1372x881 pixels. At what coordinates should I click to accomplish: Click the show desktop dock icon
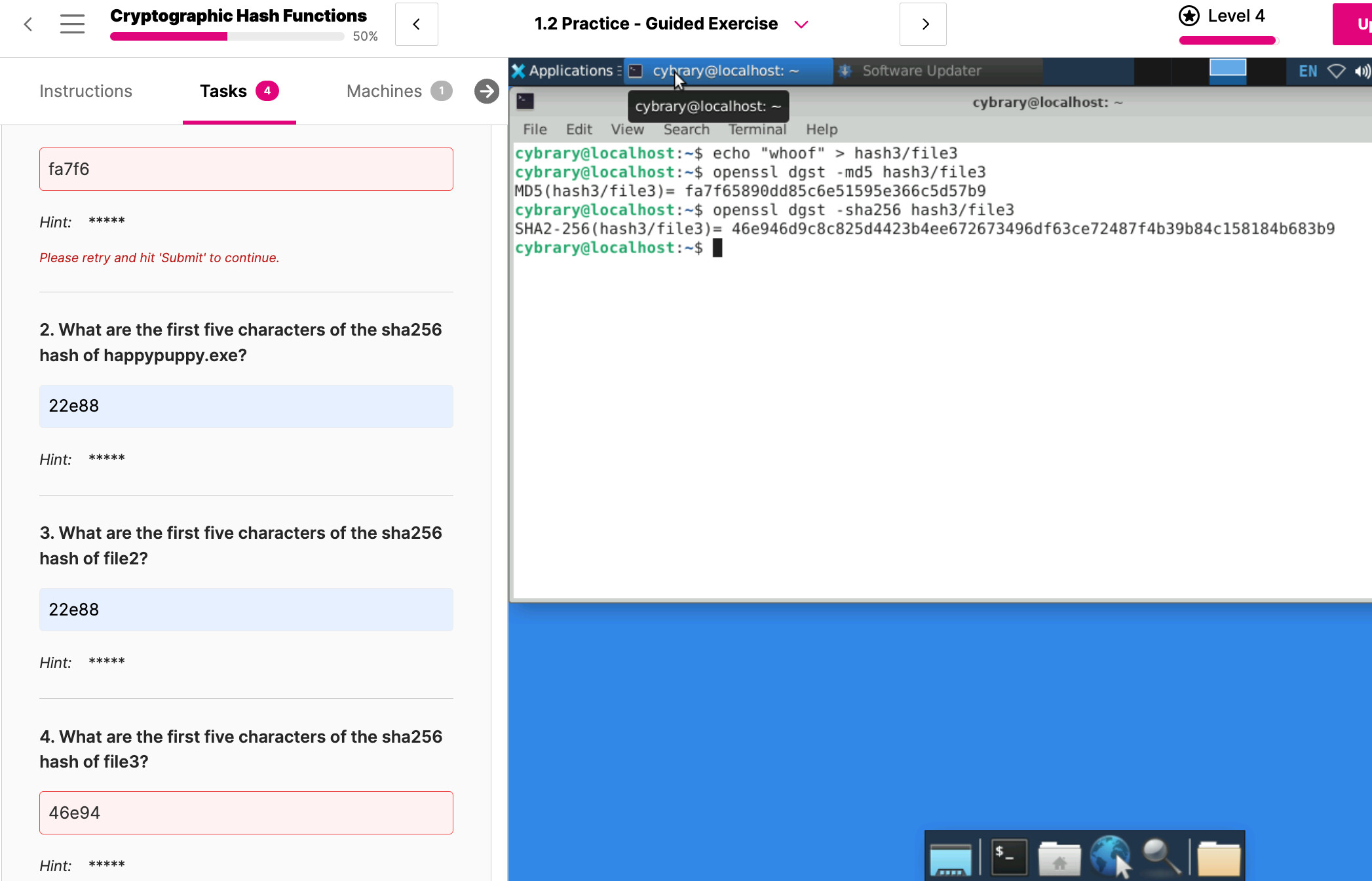tap(950, 858)
